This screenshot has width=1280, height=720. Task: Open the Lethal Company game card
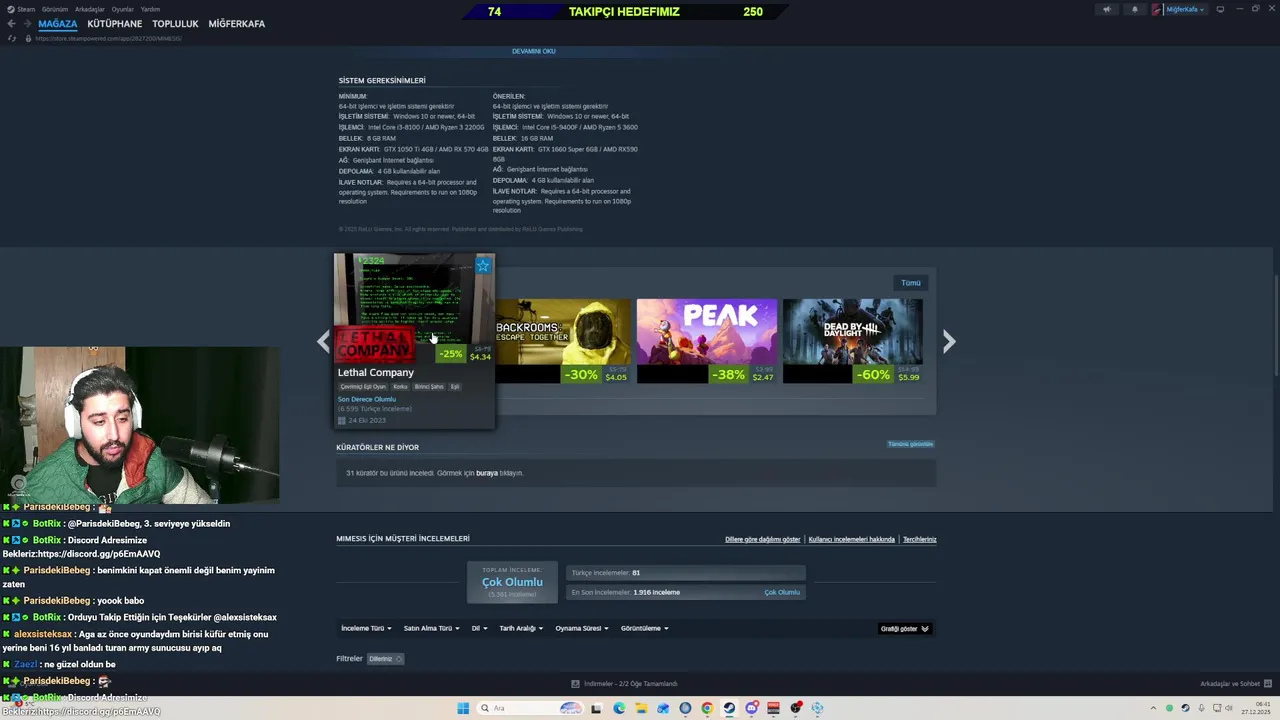(x=414, y=341)
